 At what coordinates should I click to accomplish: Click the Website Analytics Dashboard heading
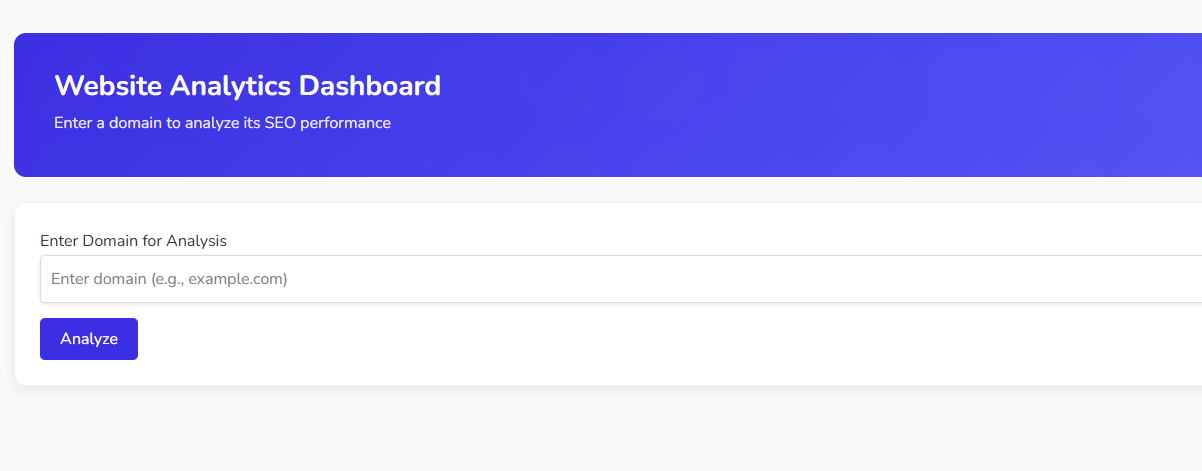click(247, 86)
